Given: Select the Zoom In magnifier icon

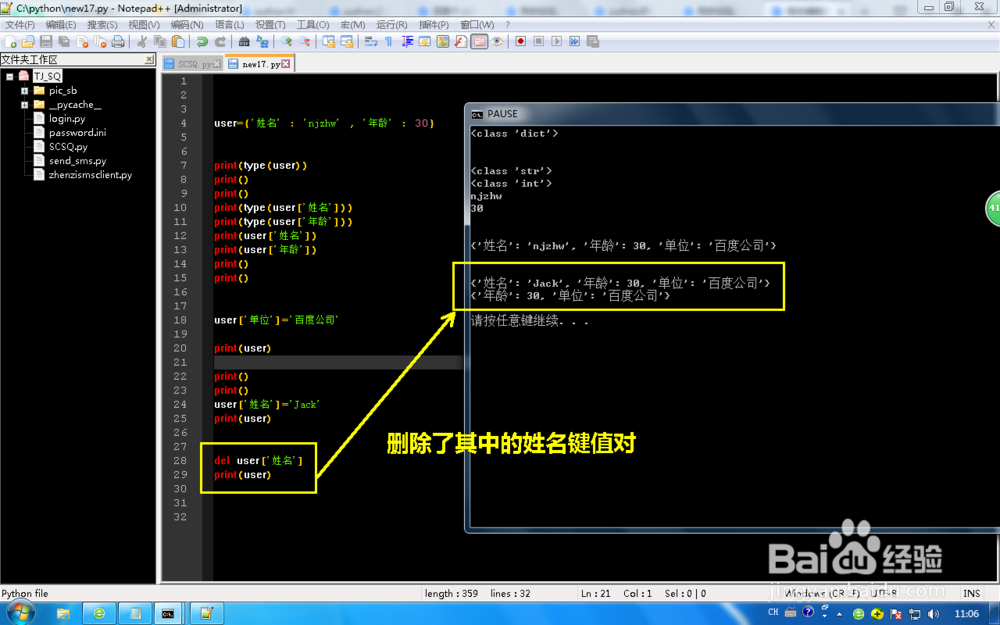Looking at the screenshot, I should [287, 41].
